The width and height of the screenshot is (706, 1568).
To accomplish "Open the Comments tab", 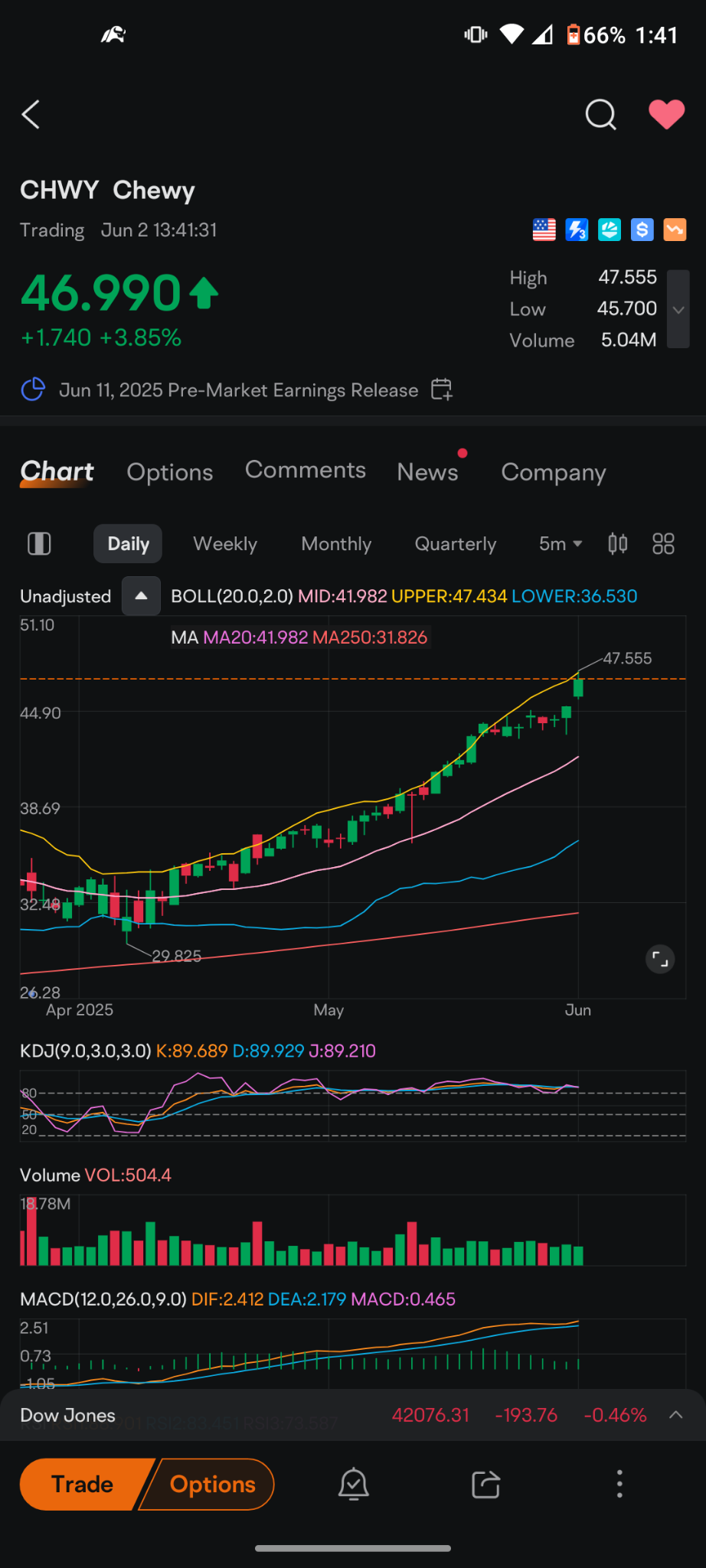I will 306,470.
